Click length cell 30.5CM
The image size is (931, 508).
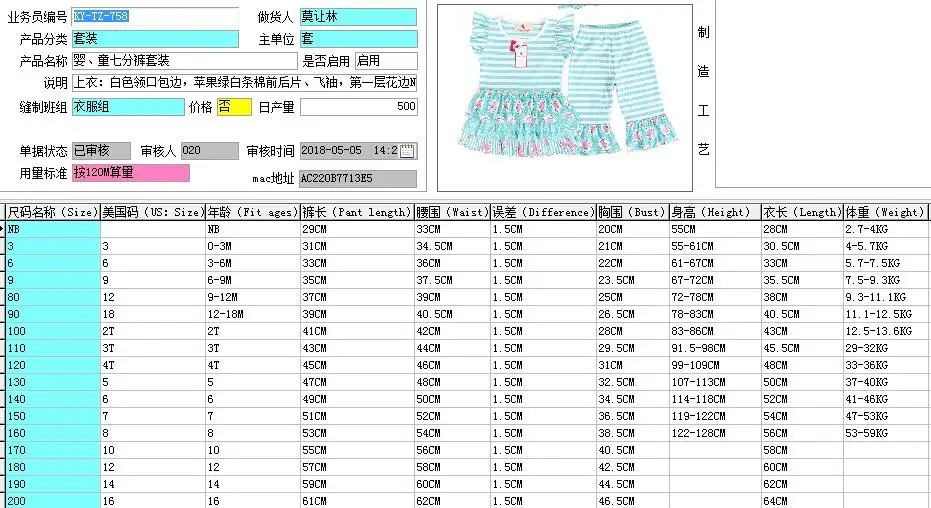click(x=802, y=246)
